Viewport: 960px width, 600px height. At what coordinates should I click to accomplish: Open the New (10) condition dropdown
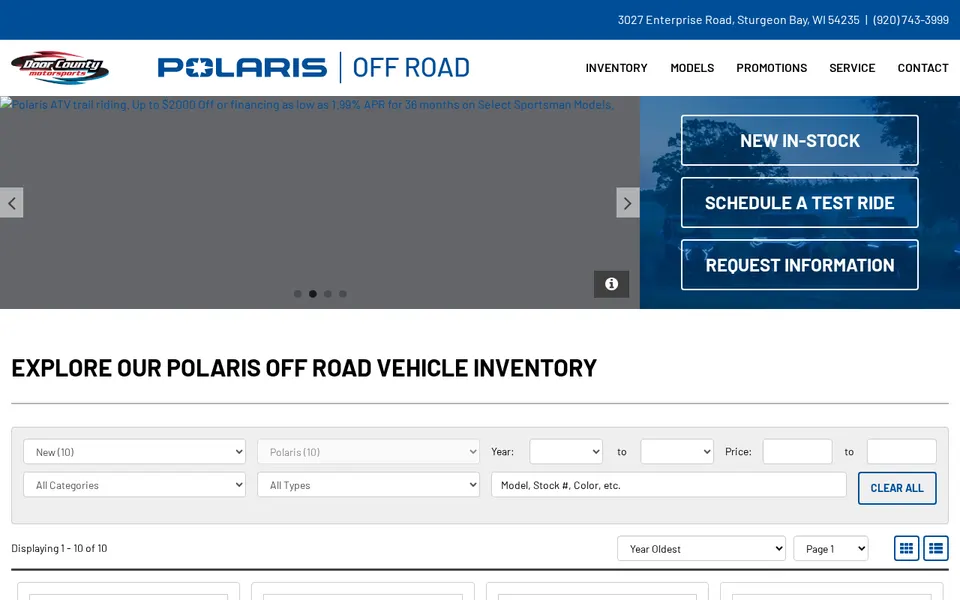[135, 452]
